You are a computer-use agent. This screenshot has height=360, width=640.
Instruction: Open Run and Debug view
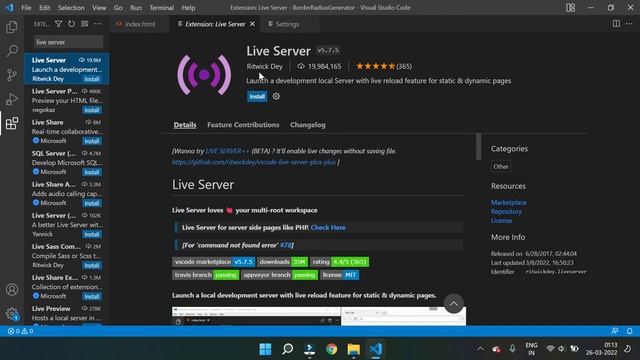pyautogui.click(x=12, y=99)
